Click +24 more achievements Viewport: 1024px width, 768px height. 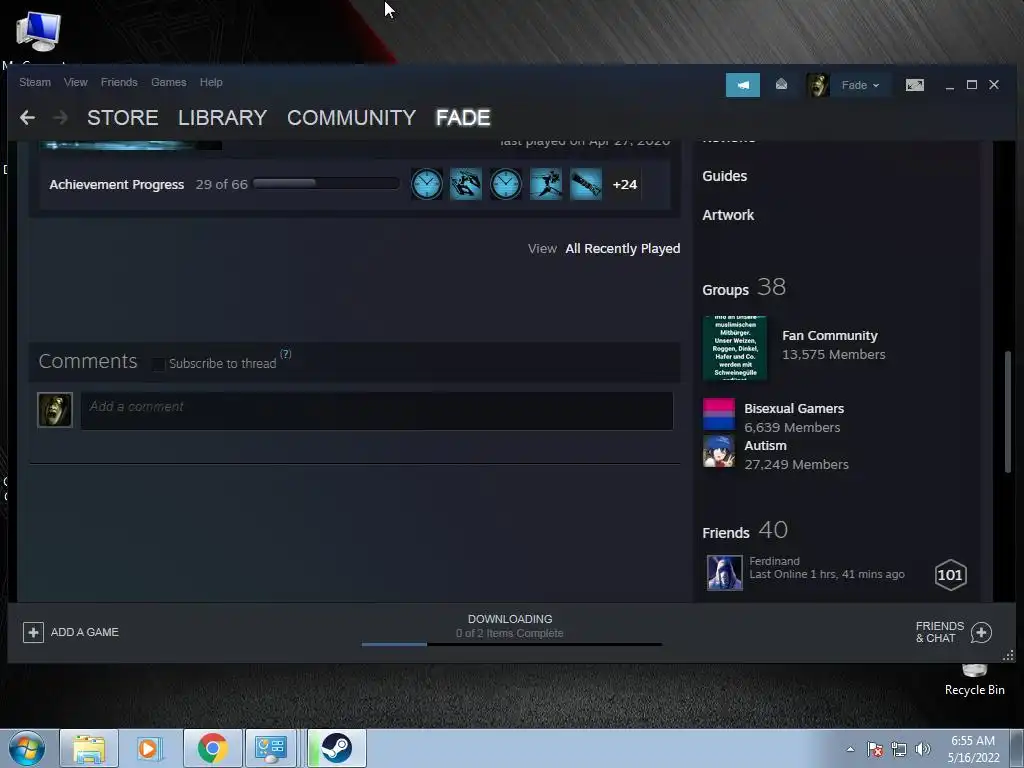point(624,185)
